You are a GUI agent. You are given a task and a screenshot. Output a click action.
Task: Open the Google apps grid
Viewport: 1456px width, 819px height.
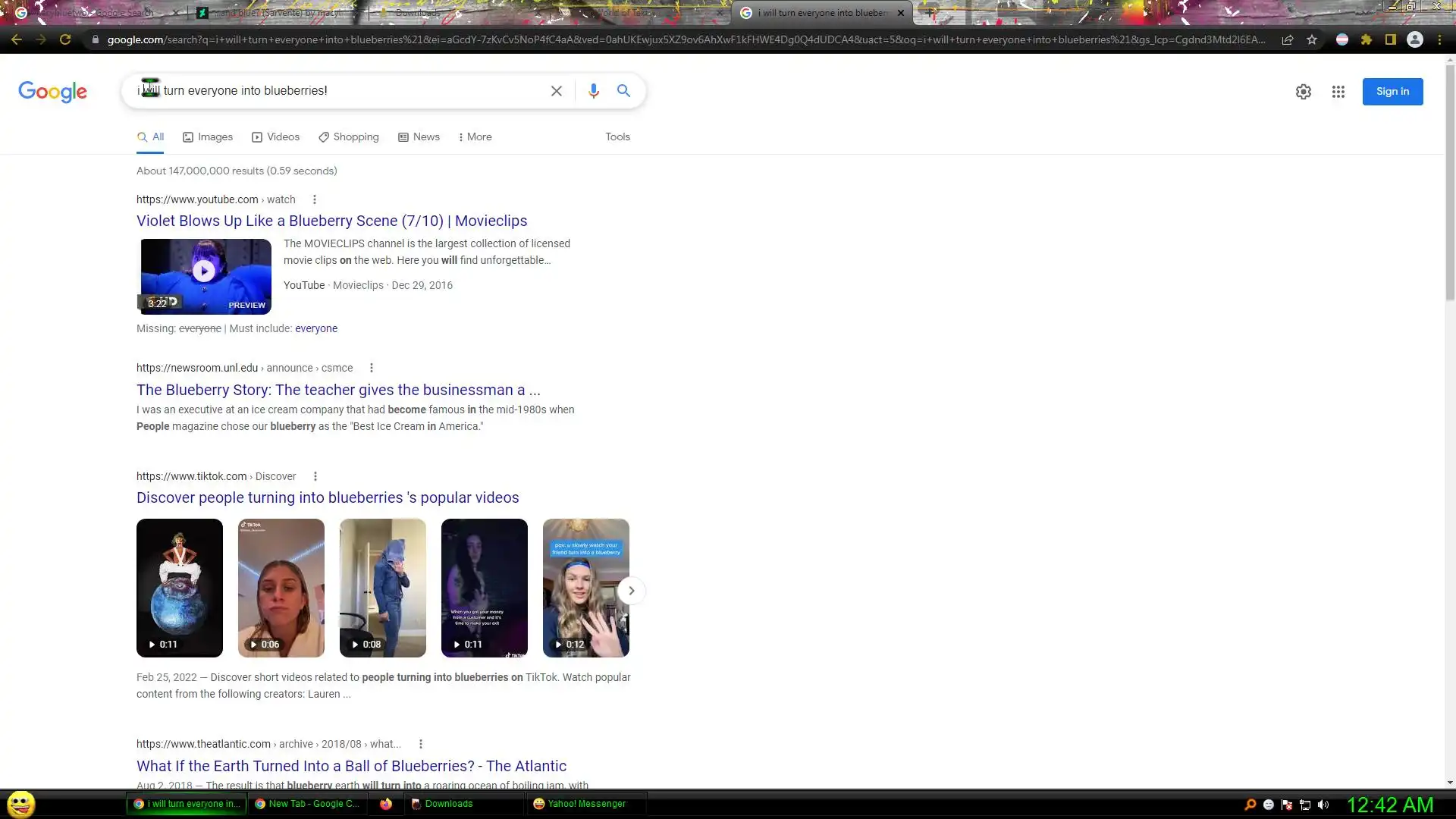click(1338, 92)
